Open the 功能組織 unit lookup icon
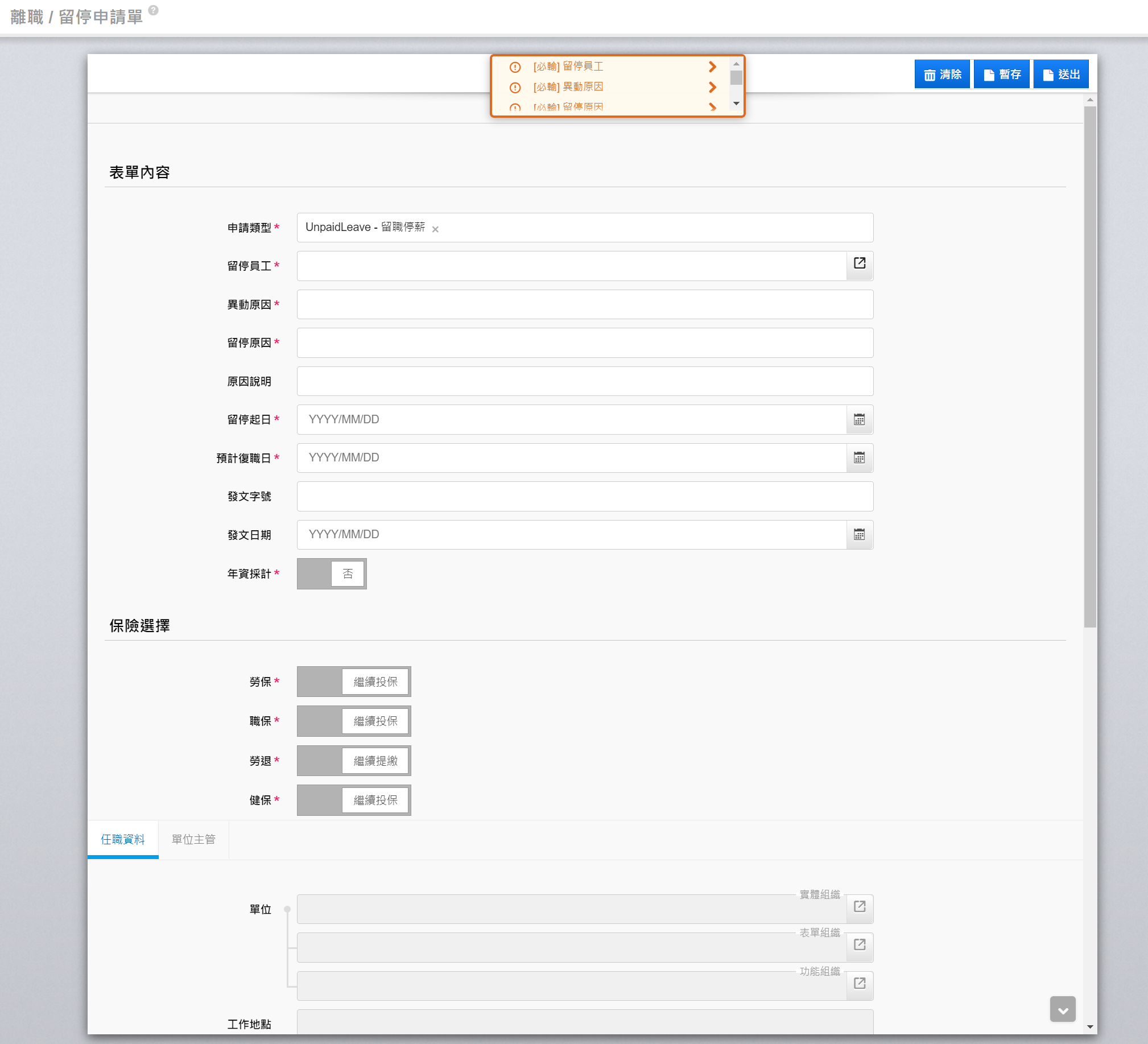This screenshot has width=1148, height=1044. coord(858,984)
